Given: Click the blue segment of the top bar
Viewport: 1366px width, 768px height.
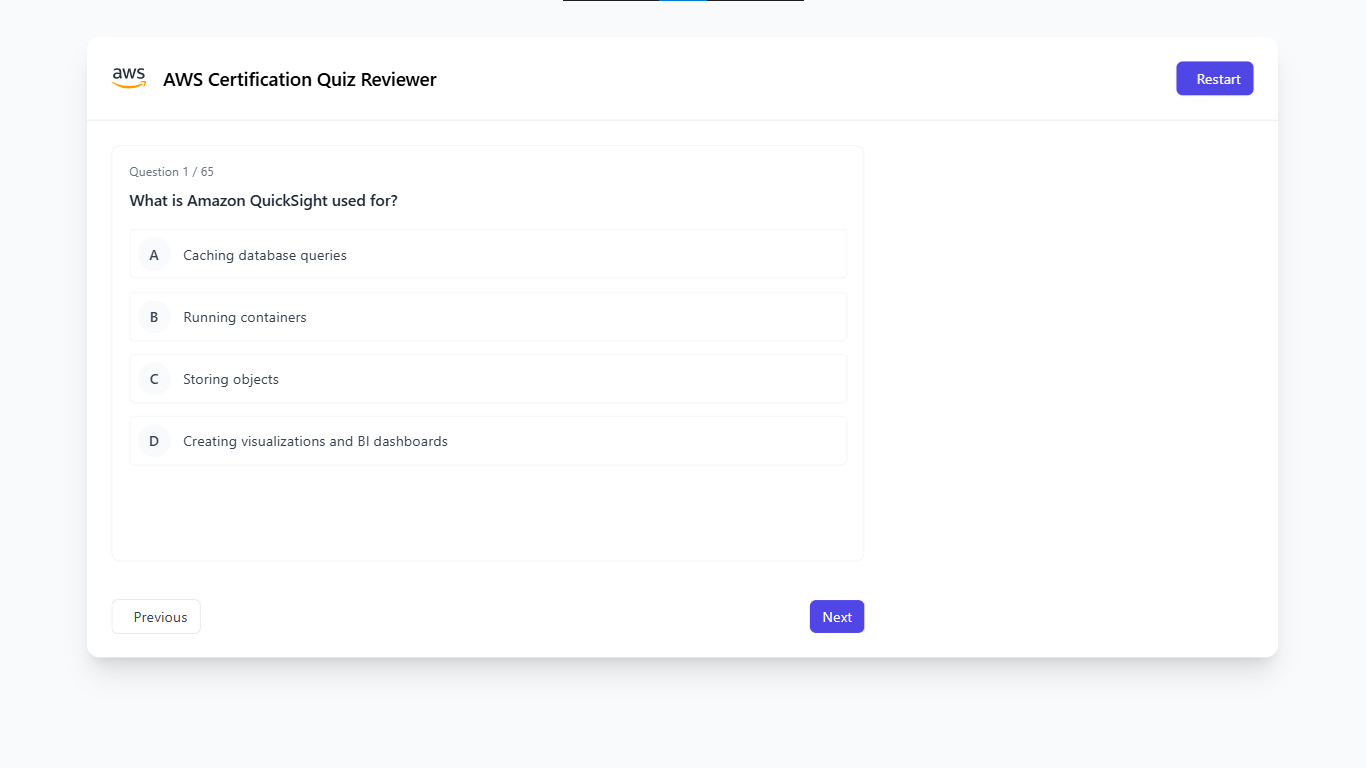Looking at the screenshot, I should tap(683, 1).
